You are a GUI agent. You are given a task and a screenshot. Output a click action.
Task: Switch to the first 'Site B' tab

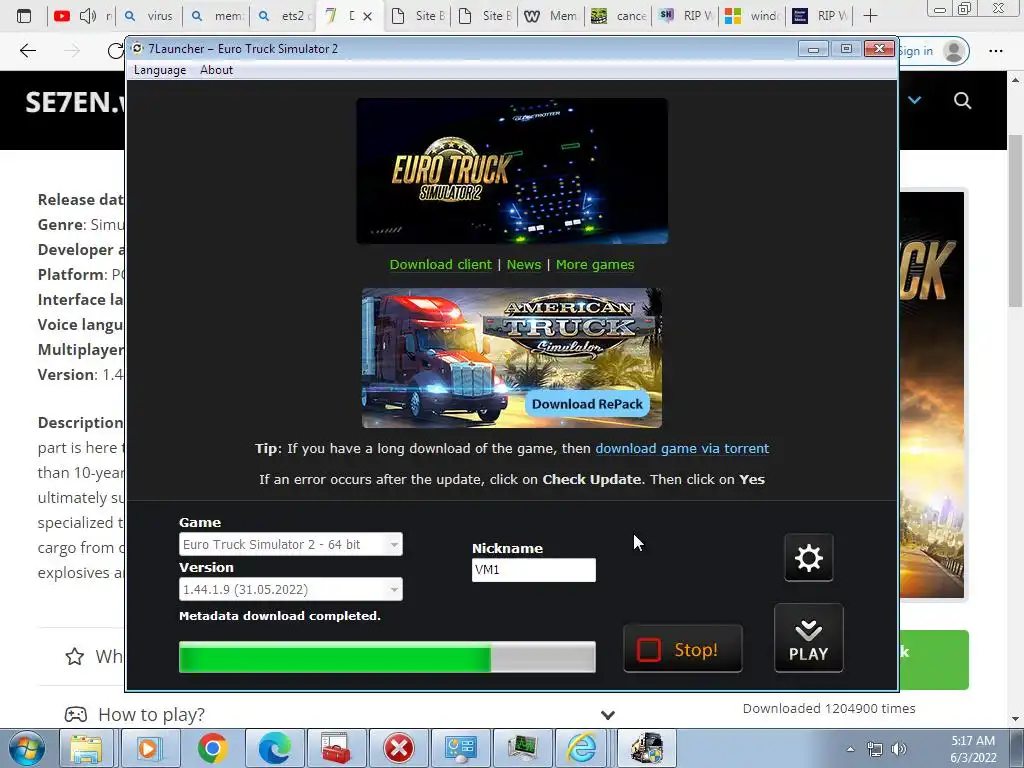[x=419, y=16]
